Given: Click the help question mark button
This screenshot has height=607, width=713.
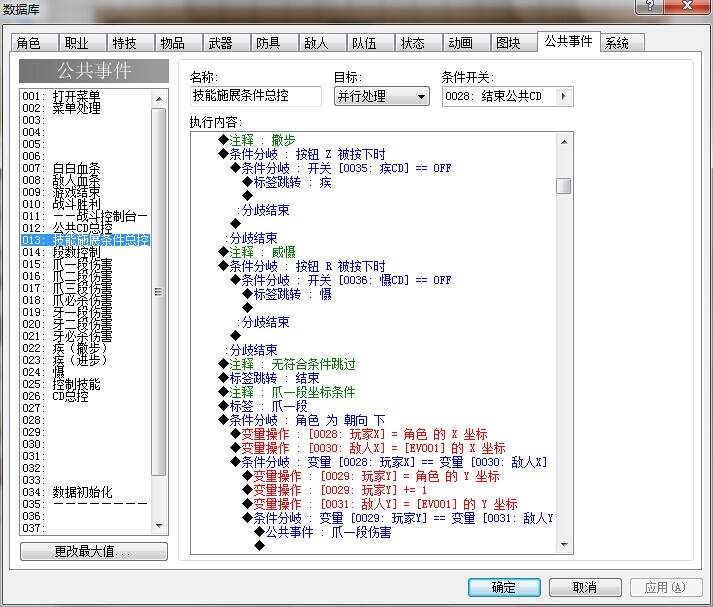Looking at the screenshot, I should (x=649, y=5).
